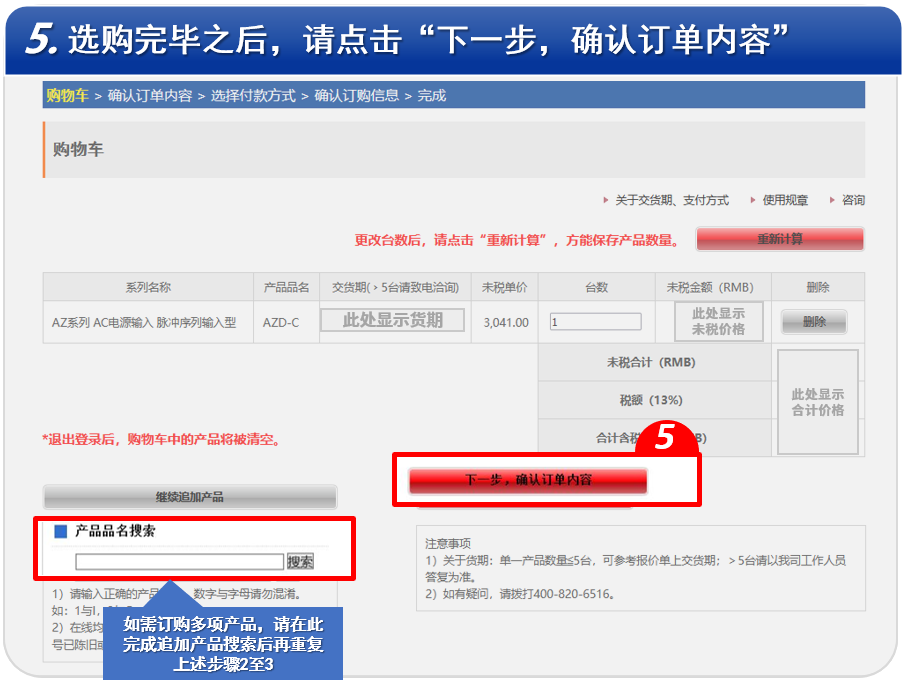
Task: Click the red circle step 5 badge
Action: tap(664, 438)
